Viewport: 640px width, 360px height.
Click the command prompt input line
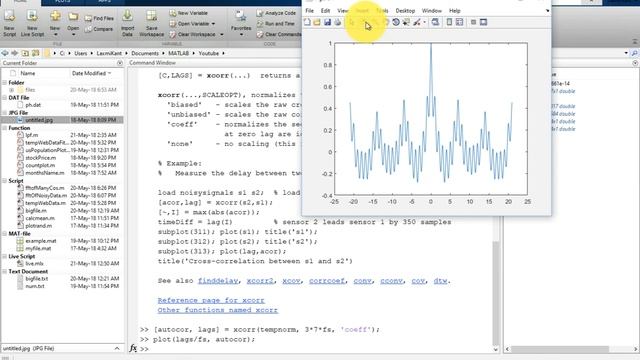click(321, 349)
